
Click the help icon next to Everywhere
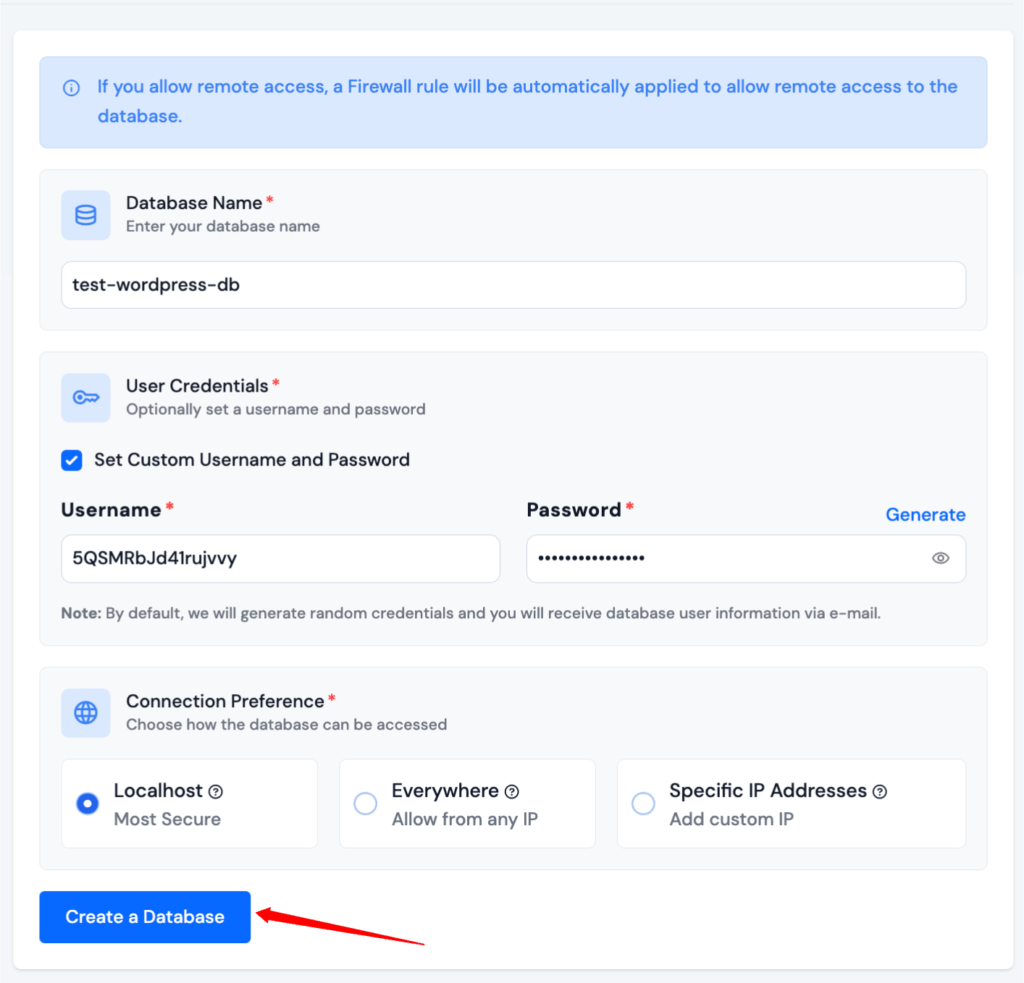tap(512, 791)
